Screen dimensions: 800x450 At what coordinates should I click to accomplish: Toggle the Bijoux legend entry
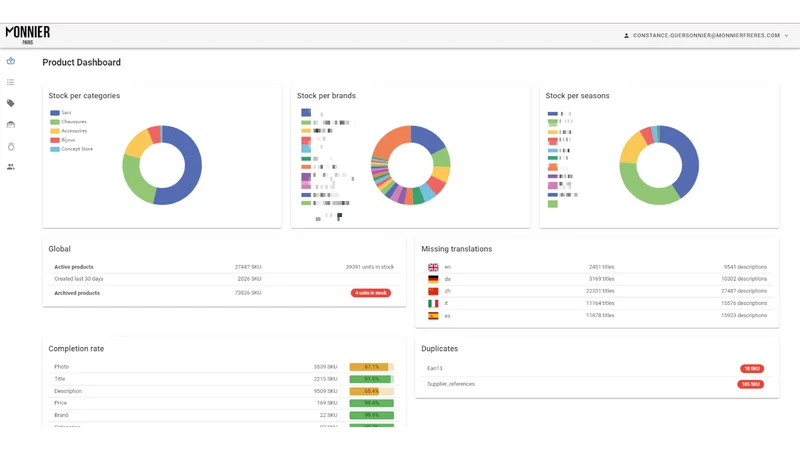62,140
